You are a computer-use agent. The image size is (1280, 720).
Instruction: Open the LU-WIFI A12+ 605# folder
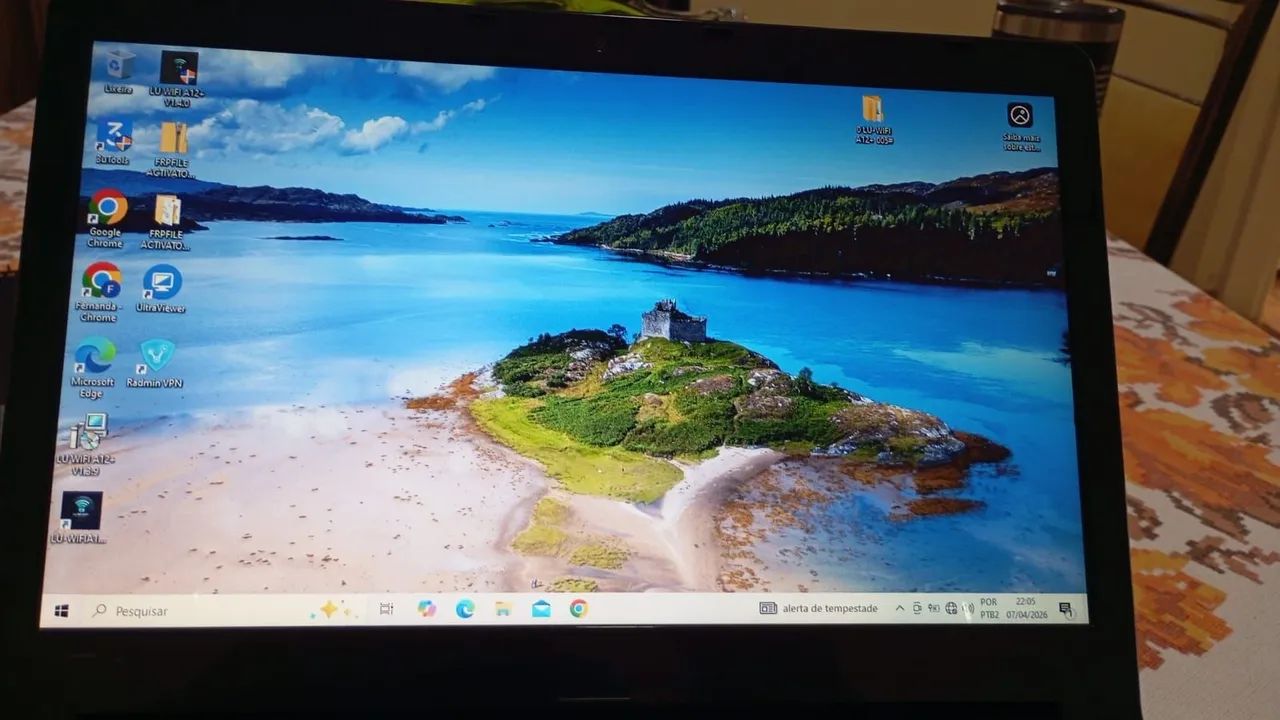[x=873, y=119]
